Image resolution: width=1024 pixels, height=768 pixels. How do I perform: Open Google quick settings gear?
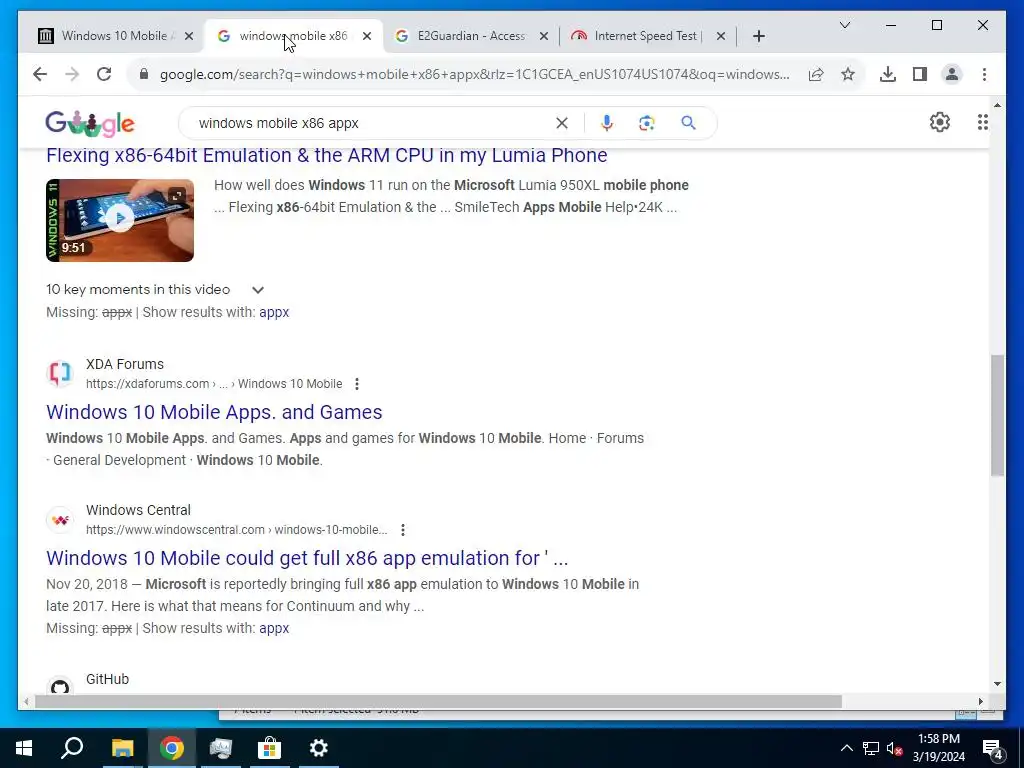(x=940, y=122)
